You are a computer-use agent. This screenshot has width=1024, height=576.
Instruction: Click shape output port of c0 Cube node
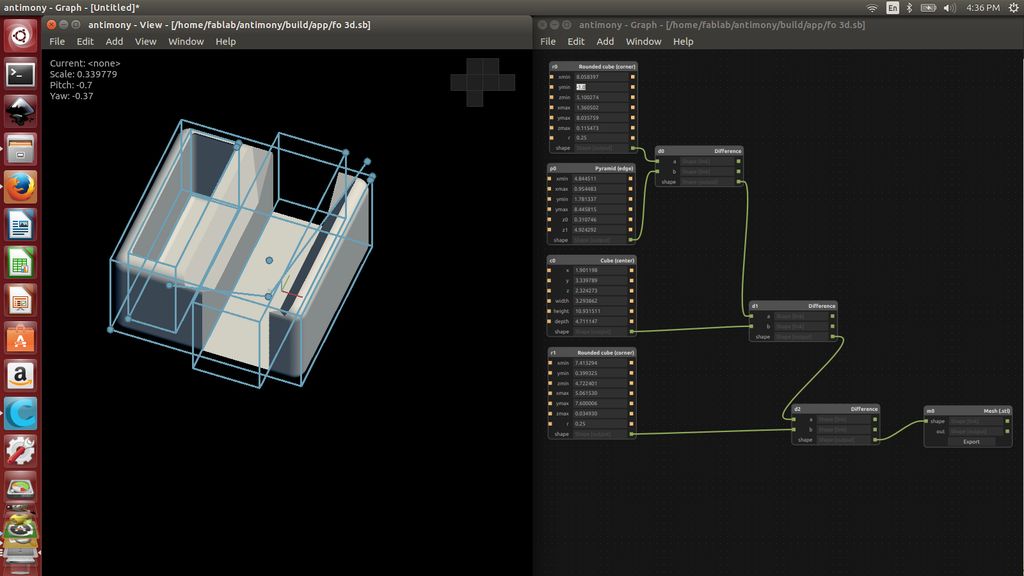pyautogui.click(x=632, y=331)
